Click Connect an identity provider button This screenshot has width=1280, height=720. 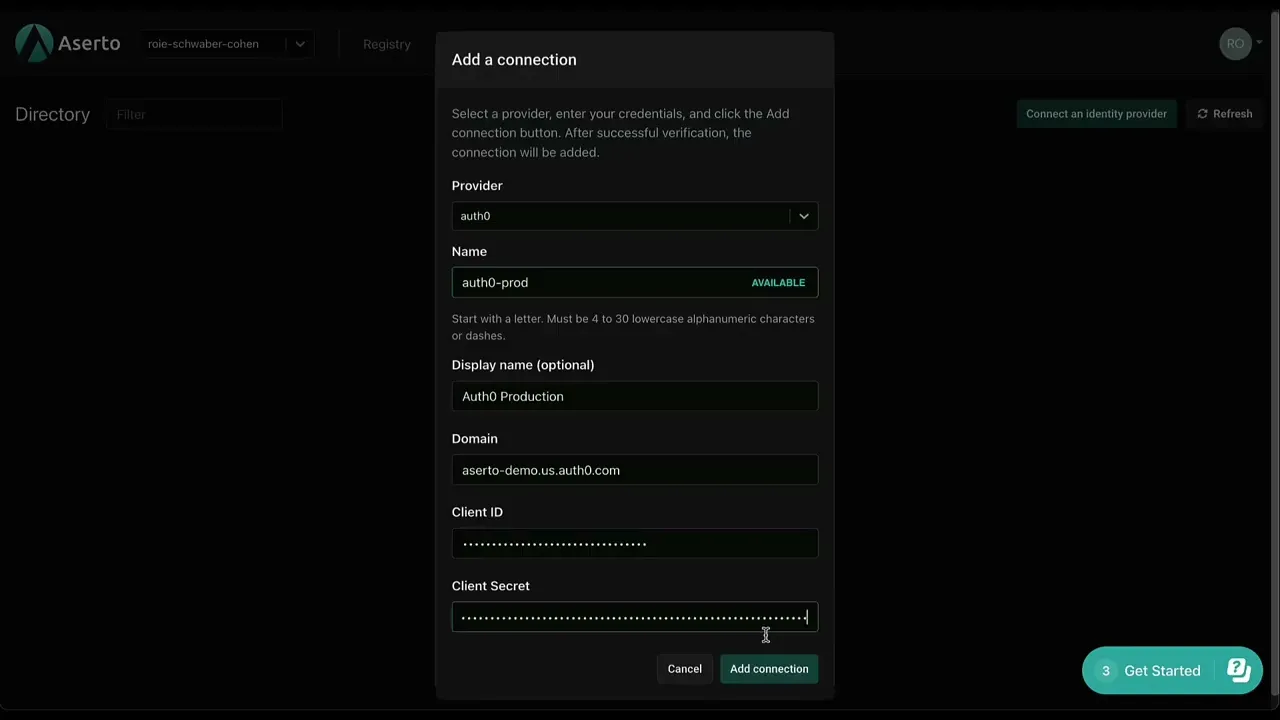(x=1096, y=114)
